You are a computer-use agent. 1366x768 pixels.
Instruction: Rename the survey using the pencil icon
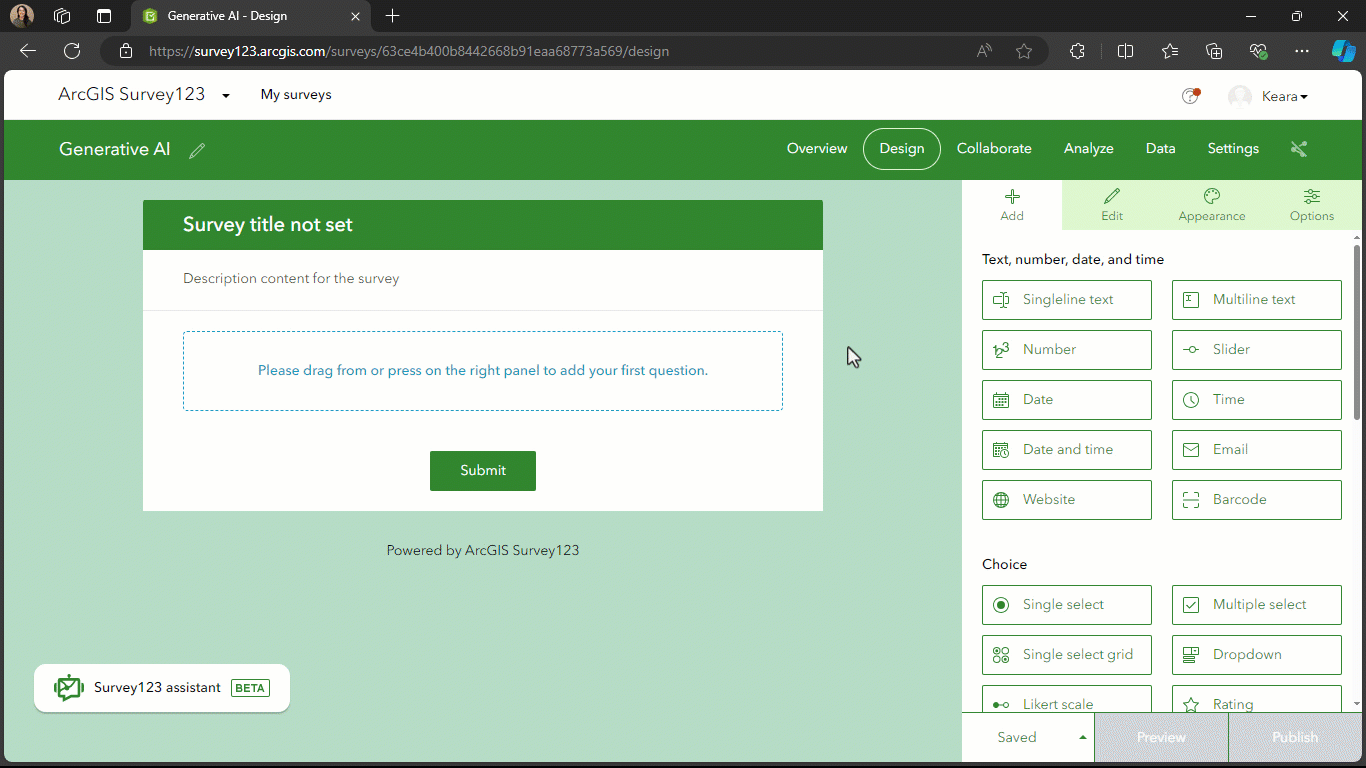coord(196,149)
